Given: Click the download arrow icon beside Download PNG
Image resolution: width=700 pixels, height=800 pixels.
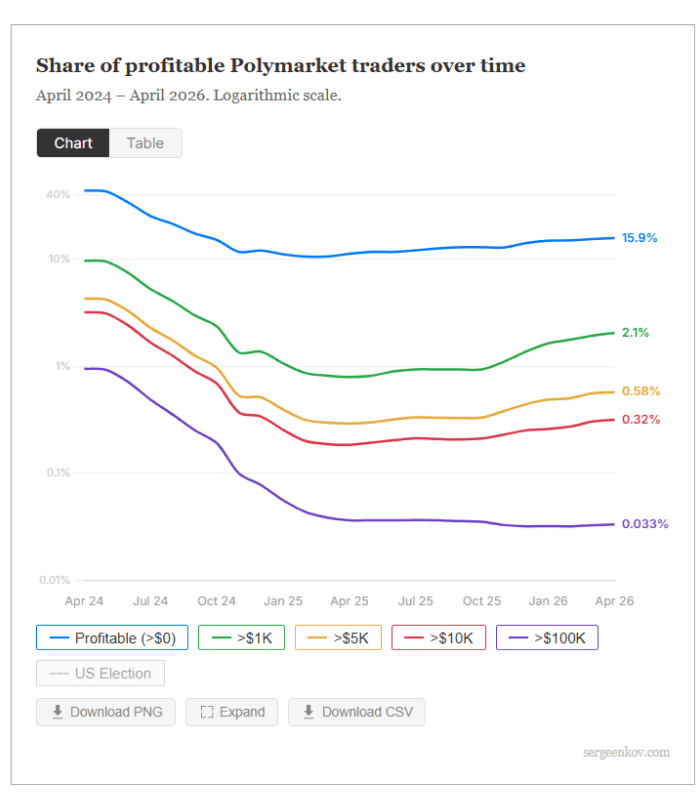Looking at the screenshot, I should click(58, 712).
